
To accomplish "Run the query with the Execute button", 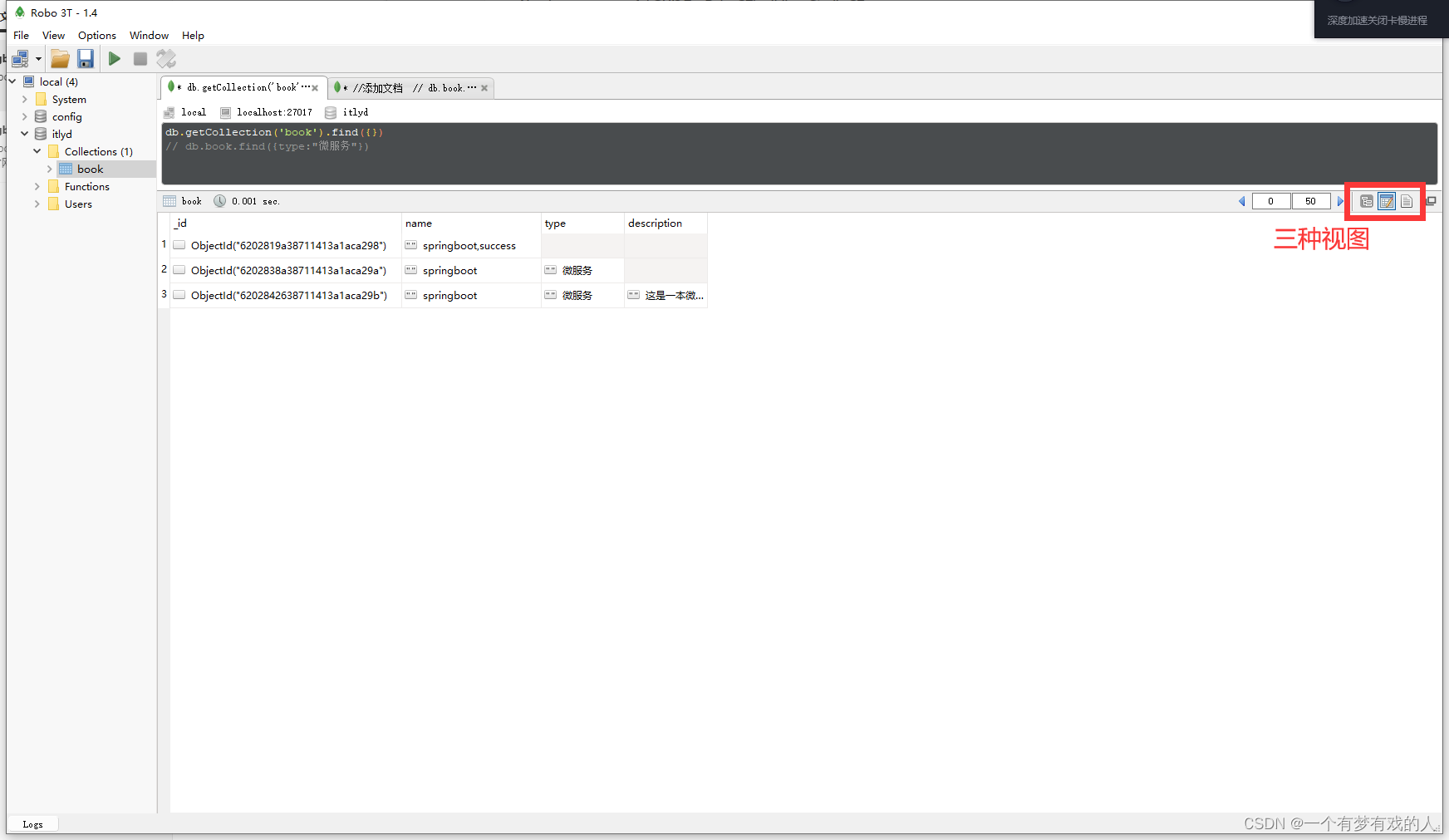I will [x=115, y=59].
